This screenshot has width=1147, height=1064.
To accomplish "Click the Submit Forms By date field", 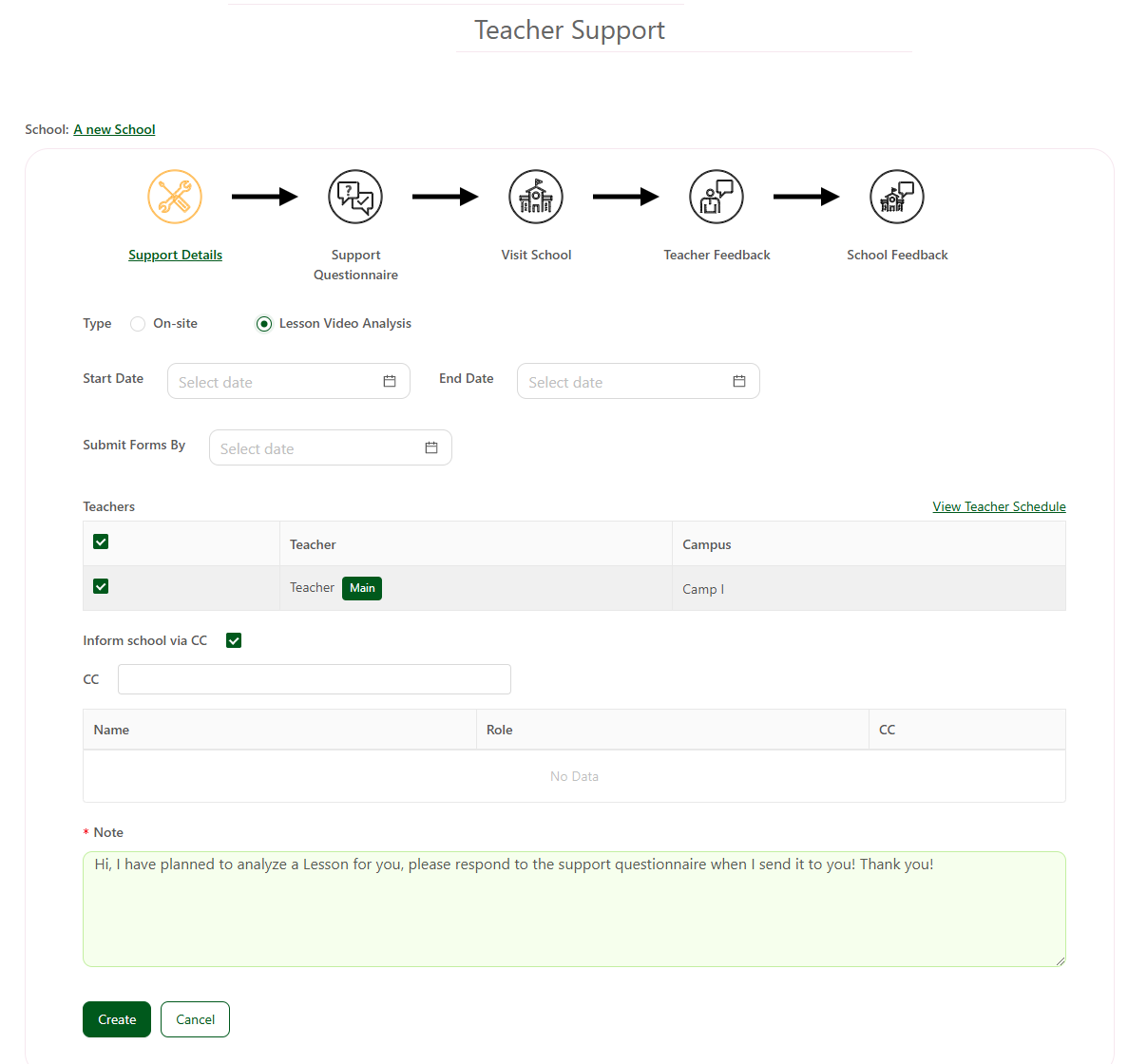I will click(x=331, y=447).
